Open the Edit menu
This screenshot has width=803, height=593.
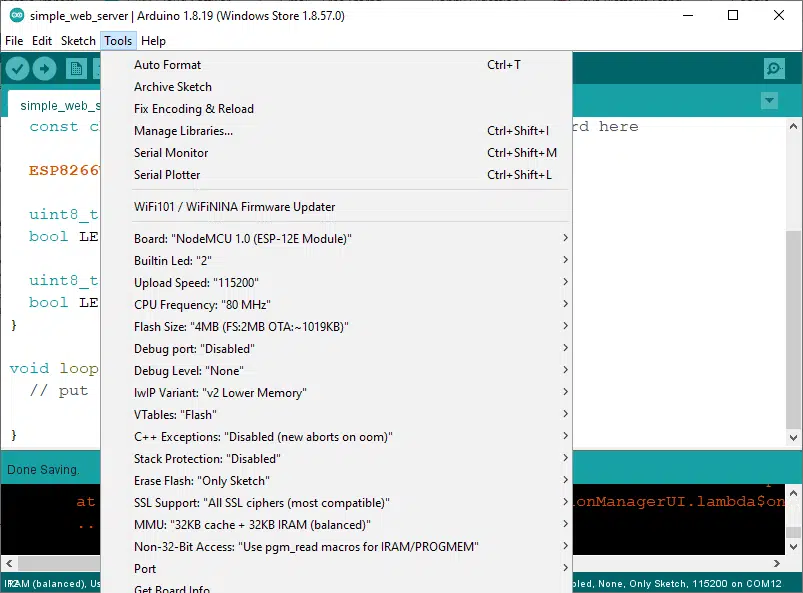[42, 41]
